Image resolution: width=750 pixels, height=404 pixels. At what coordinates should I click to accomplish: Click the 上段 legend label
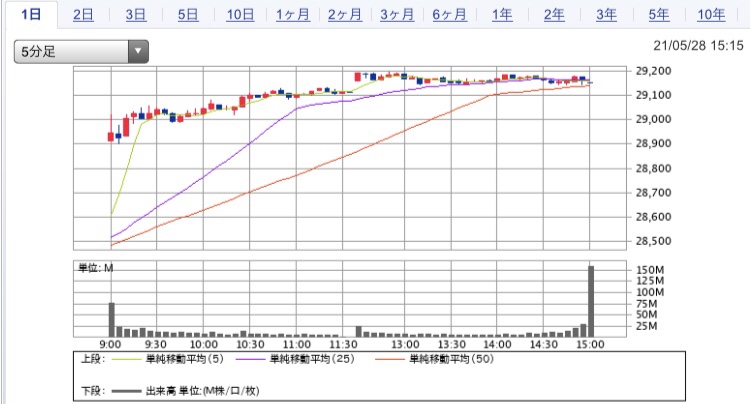tap(93, 359)
